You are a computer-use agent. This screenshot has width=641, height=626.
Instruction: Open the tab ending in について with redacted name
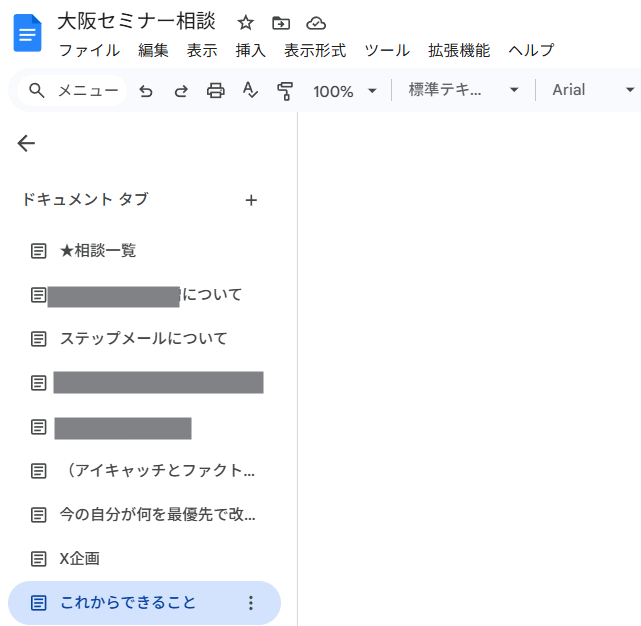tap(144, 295)
